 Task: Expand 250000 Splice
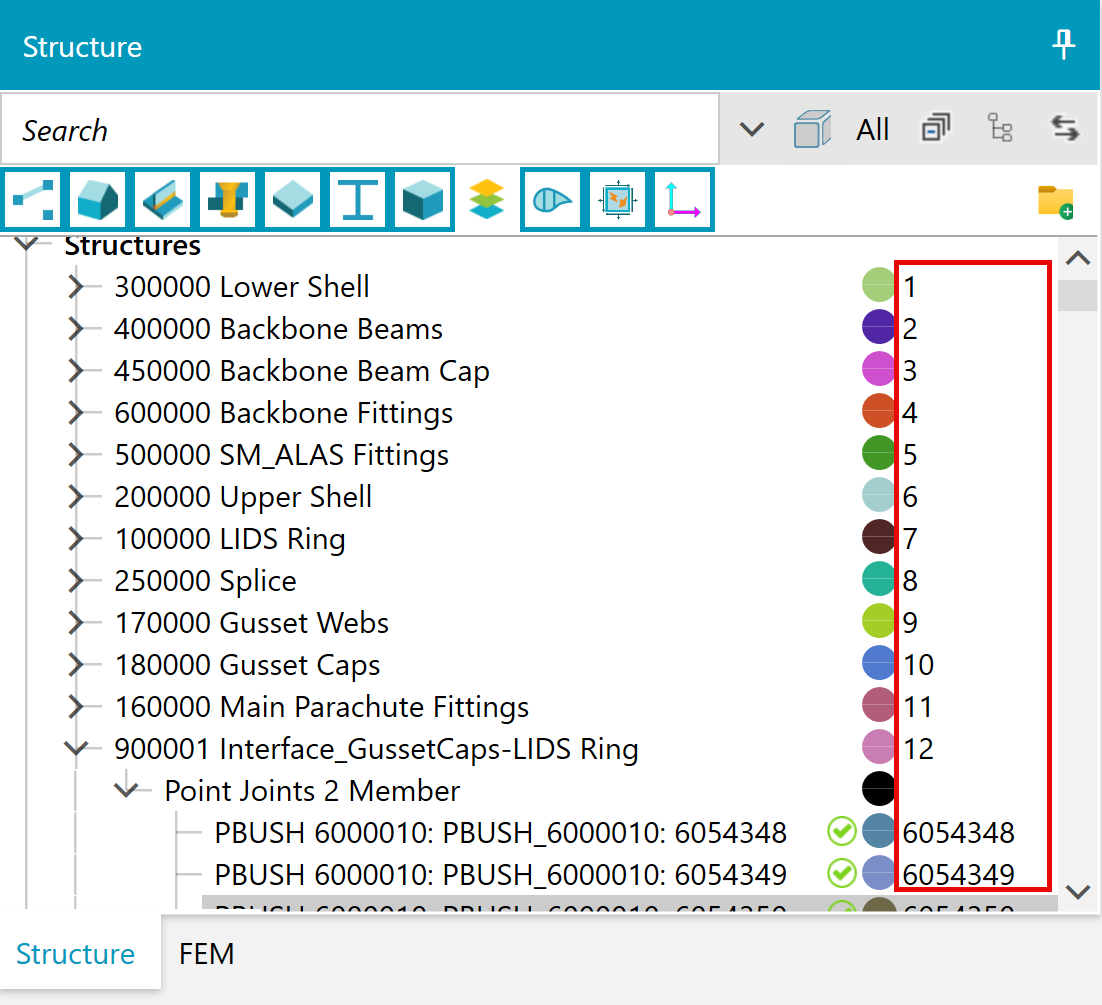(x=76, y=581)
